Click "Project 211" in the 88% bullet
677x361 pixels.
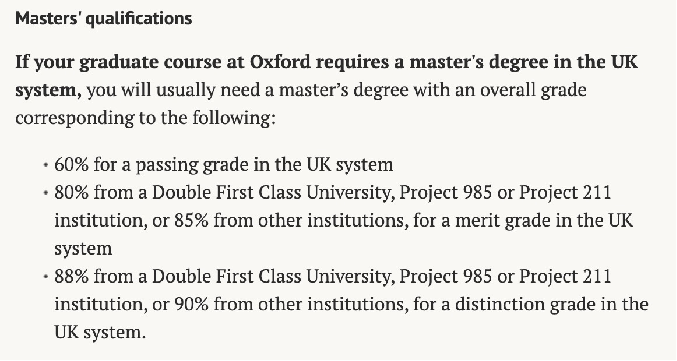click(x=565, y=276)
